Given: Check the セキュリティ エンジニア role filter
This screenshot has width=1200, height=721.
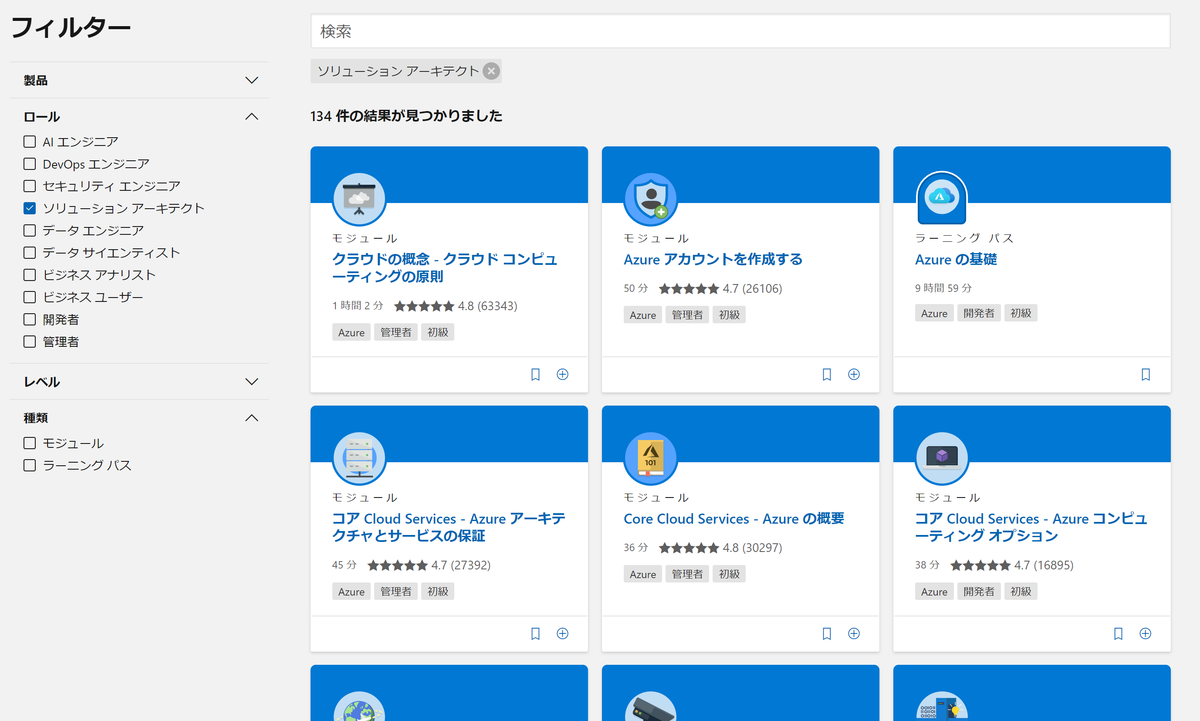Looking at the screenshot, I should click(30, 186).
